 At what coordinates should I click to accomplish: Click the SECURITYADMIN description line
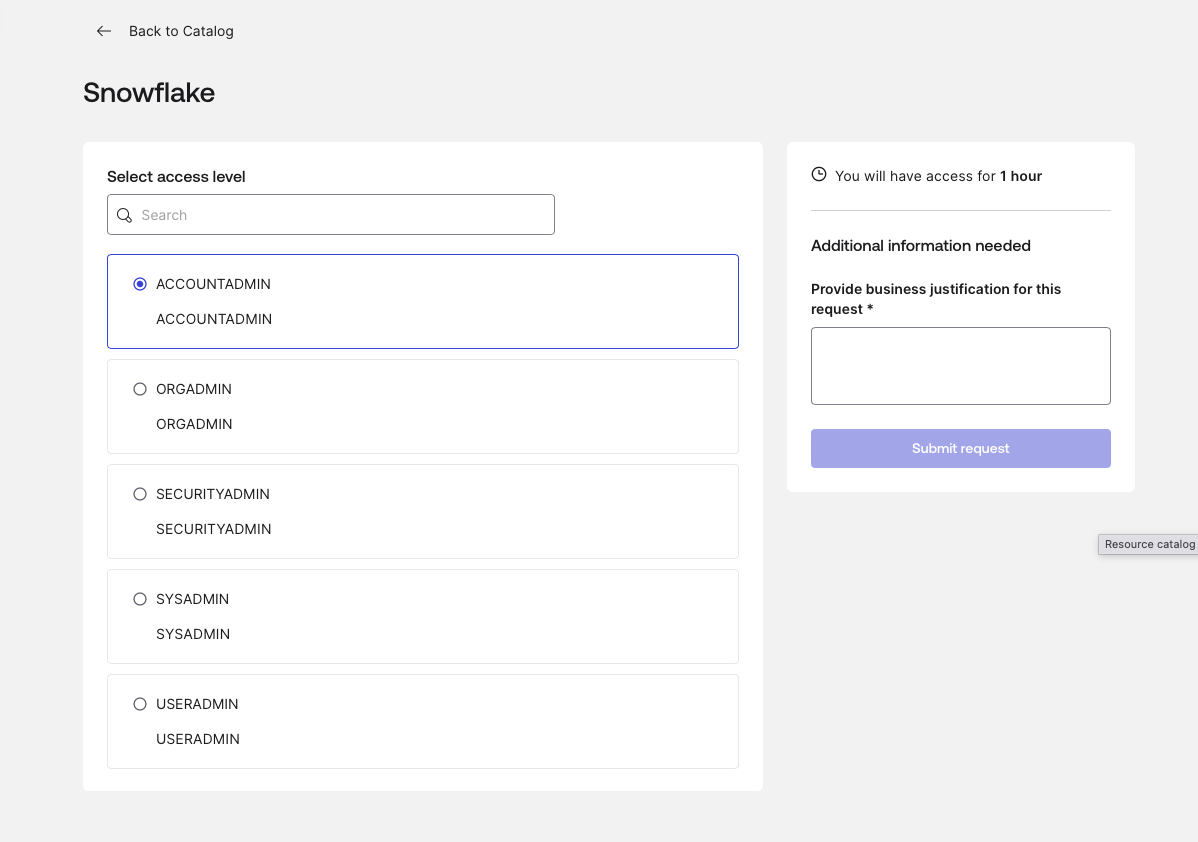214,529
